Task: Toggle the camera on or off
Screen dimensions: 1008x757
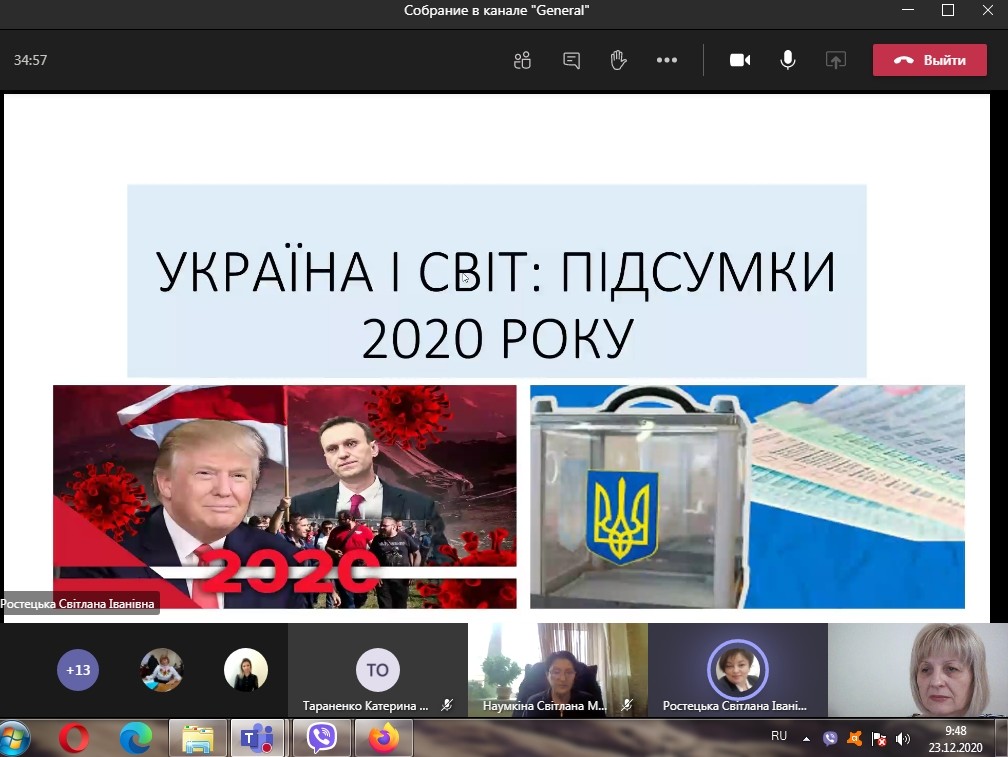Action: click(740, 60)
